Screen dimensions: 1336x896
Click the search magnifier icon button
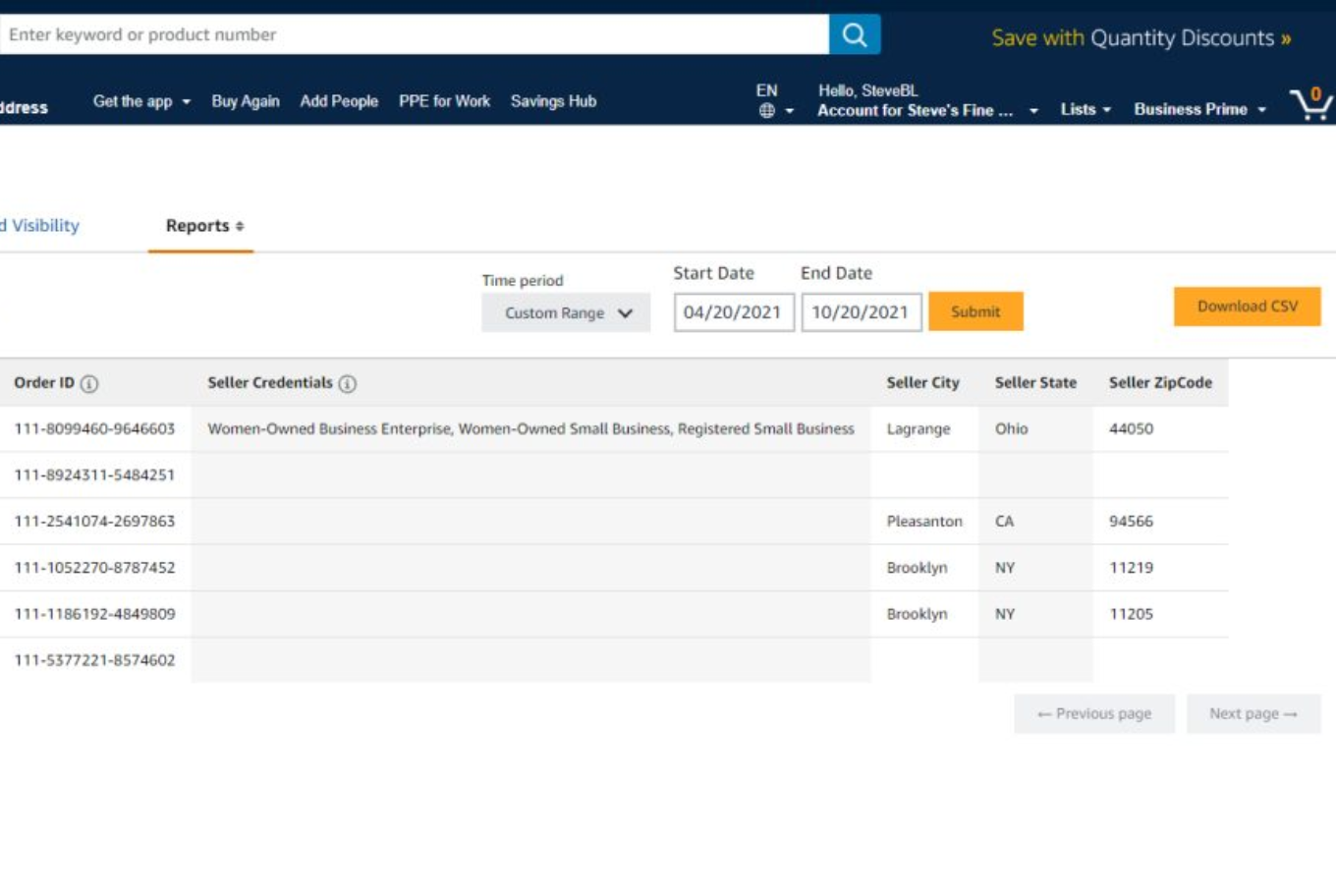(x=854, y=35)
